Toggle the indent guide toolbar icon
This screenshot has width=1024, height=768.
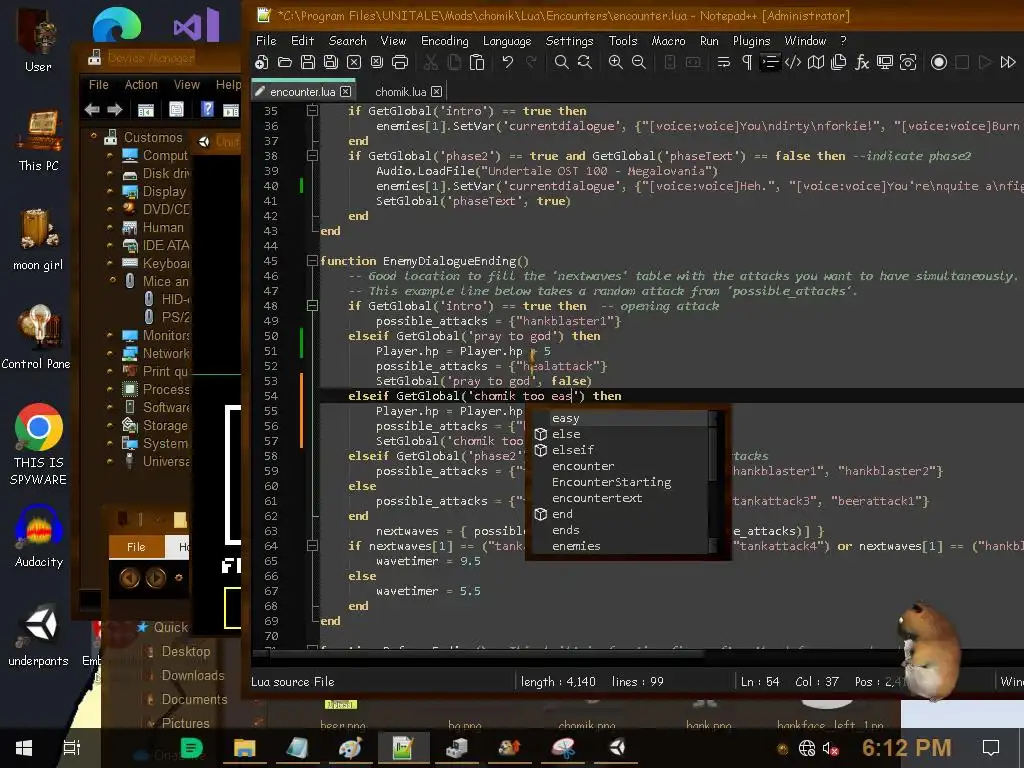(x=770, y=62)
